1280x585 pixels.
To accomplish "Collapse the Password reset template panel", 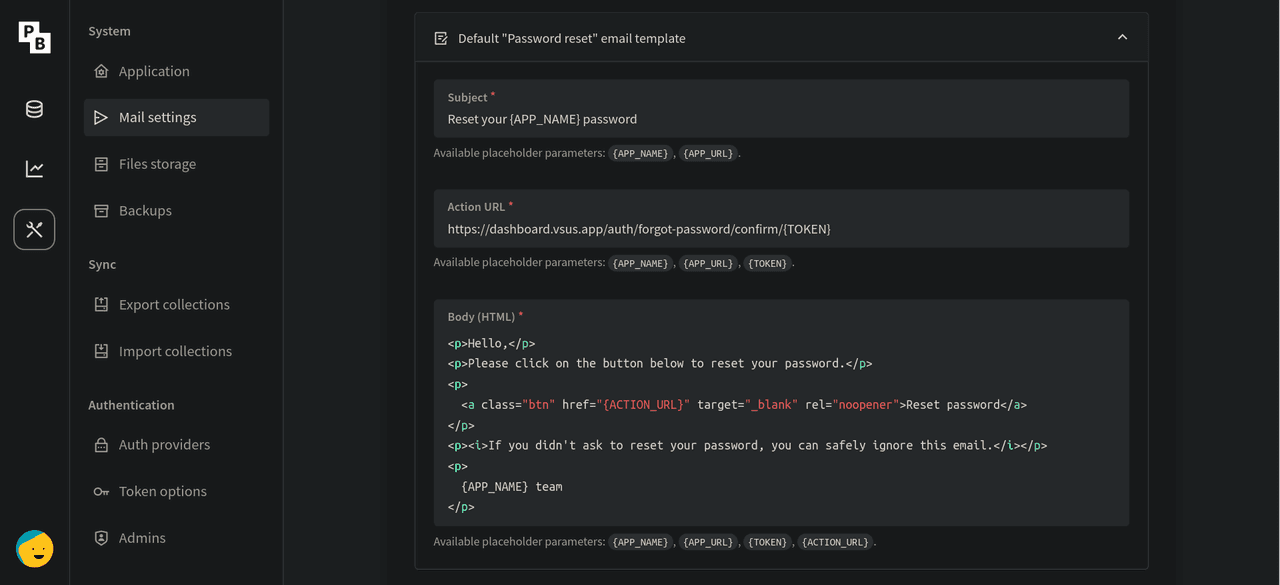I will (x=1122, y=38).
